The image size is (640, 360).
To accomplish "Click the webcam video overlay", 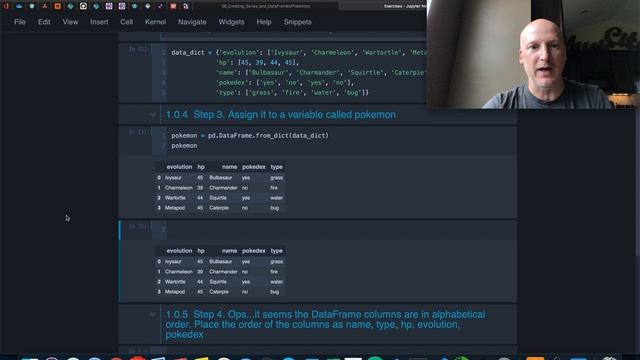I will 533,54.
